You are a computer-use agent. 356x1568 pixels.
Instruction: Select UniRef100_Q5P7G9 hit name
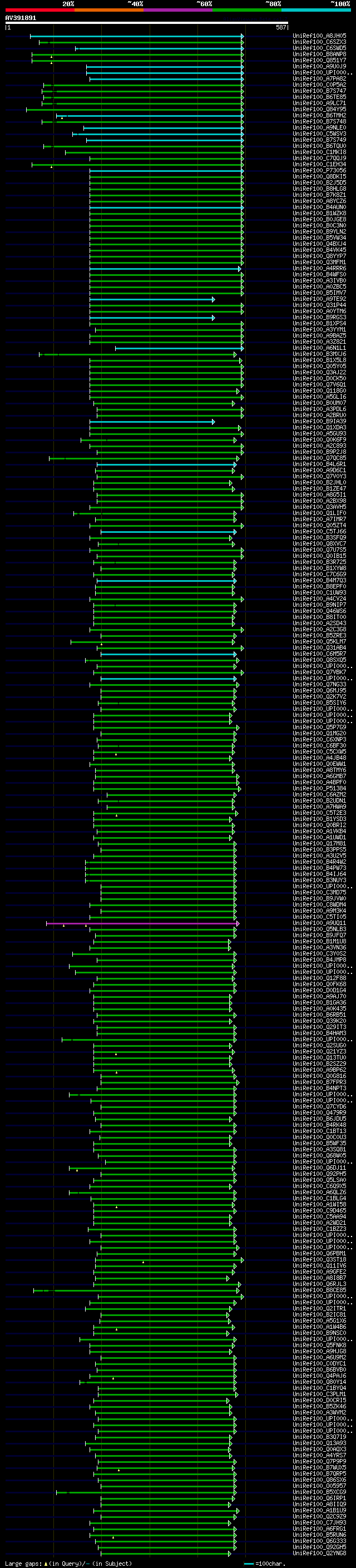pyautogui.click(x=319, y=728)
